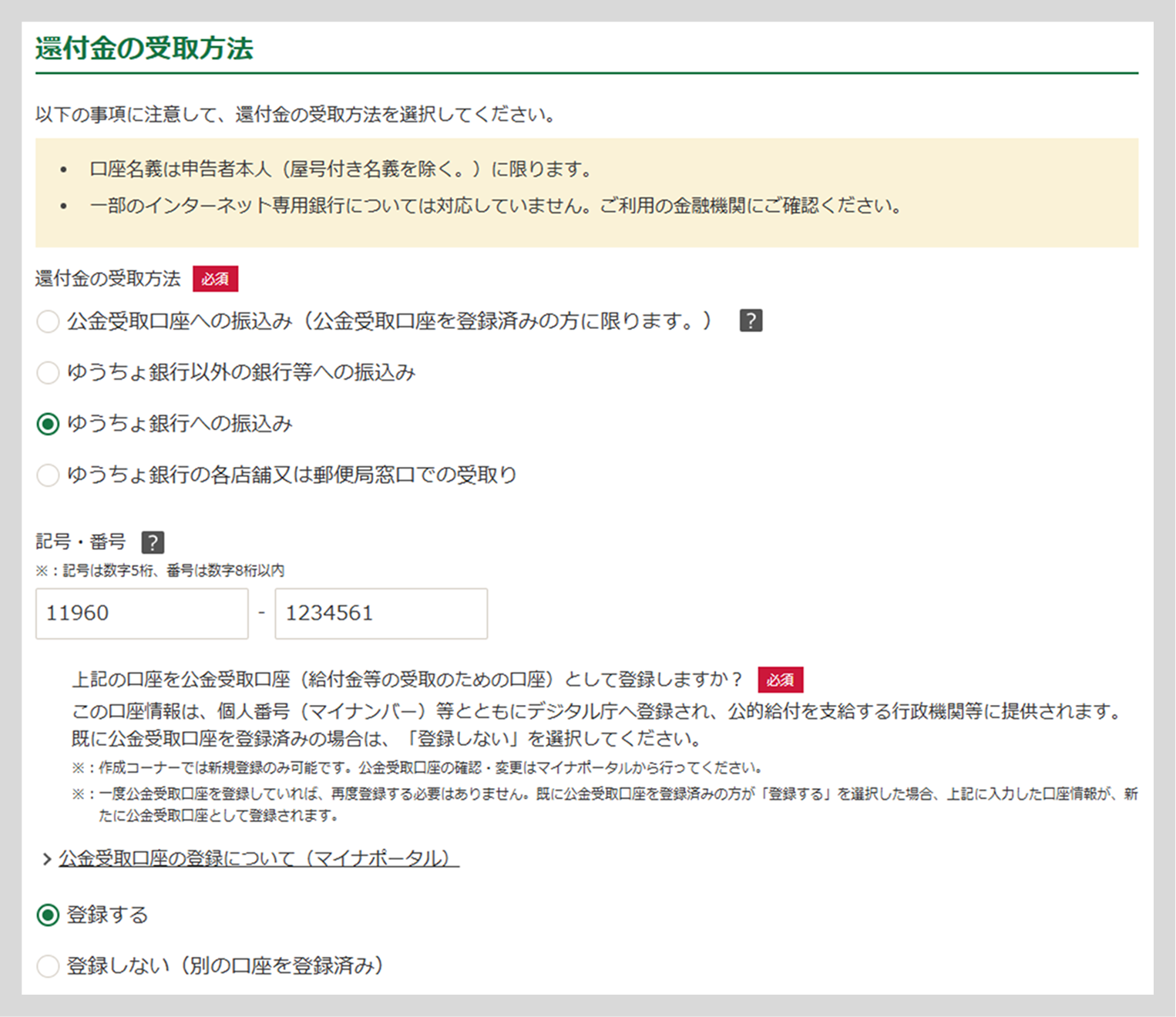
Task: Click the 必須 badge in the registration question
Action: pos(781,680)
